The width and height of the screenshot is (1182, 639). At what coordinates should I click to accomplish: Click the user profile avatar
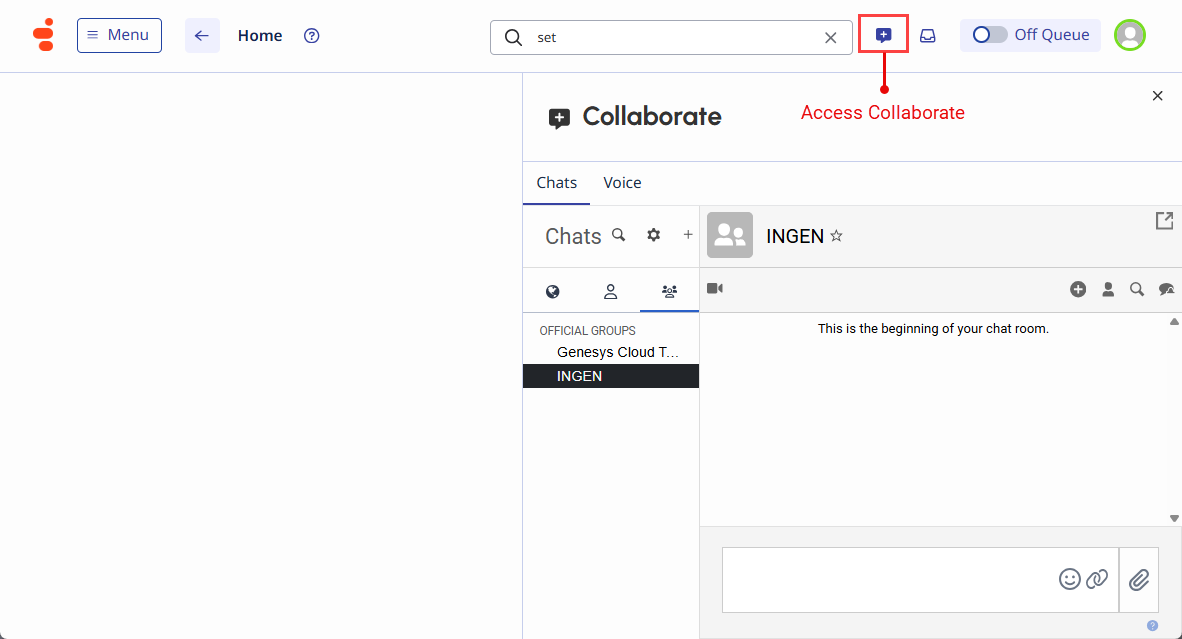click(x=1130, y=35)
